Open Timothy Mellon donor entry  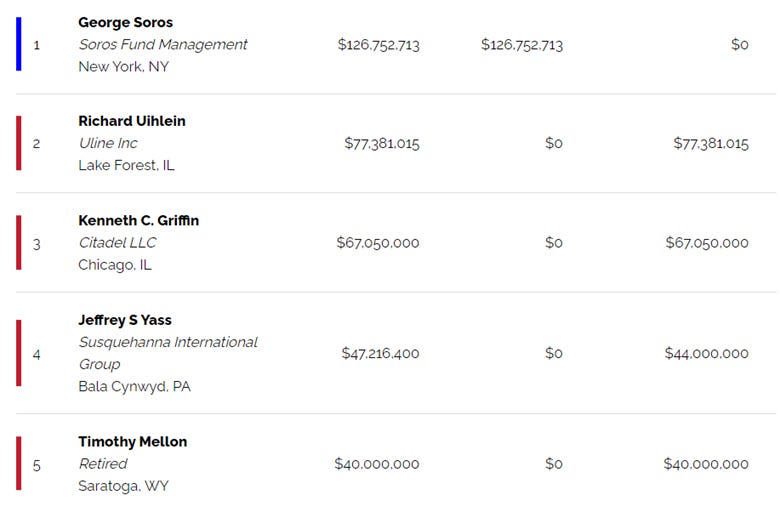132,441
